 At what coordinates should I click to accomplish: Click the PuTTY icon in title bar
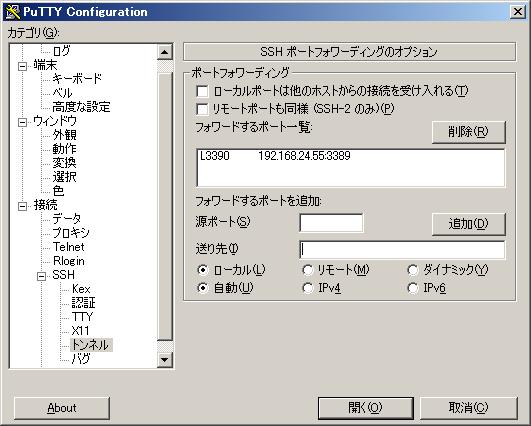click(x=12, y=12)
